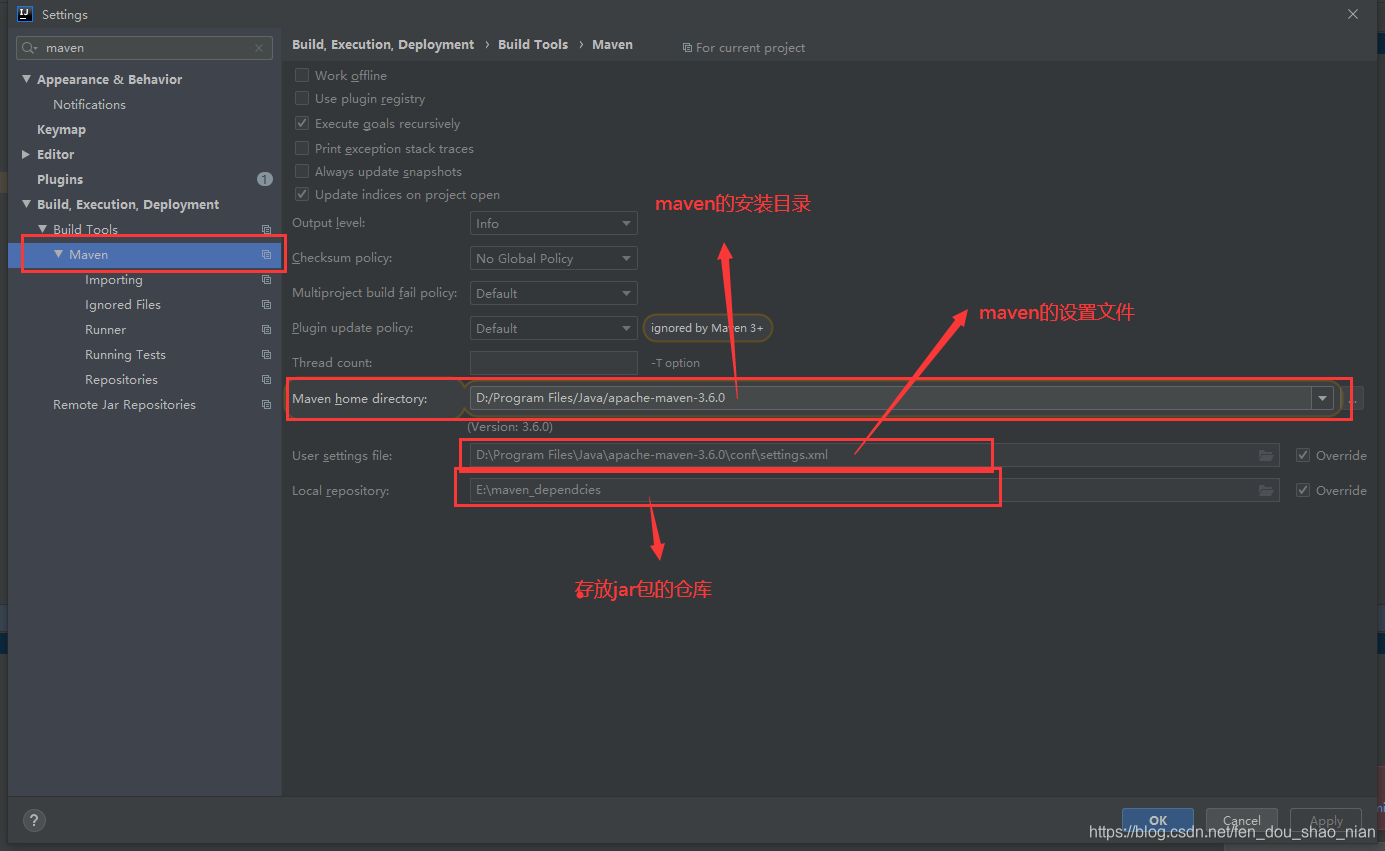The height and width of the screenshot is (851, 1385).
Task: Click Apply button
Action: click(1326, 820)
